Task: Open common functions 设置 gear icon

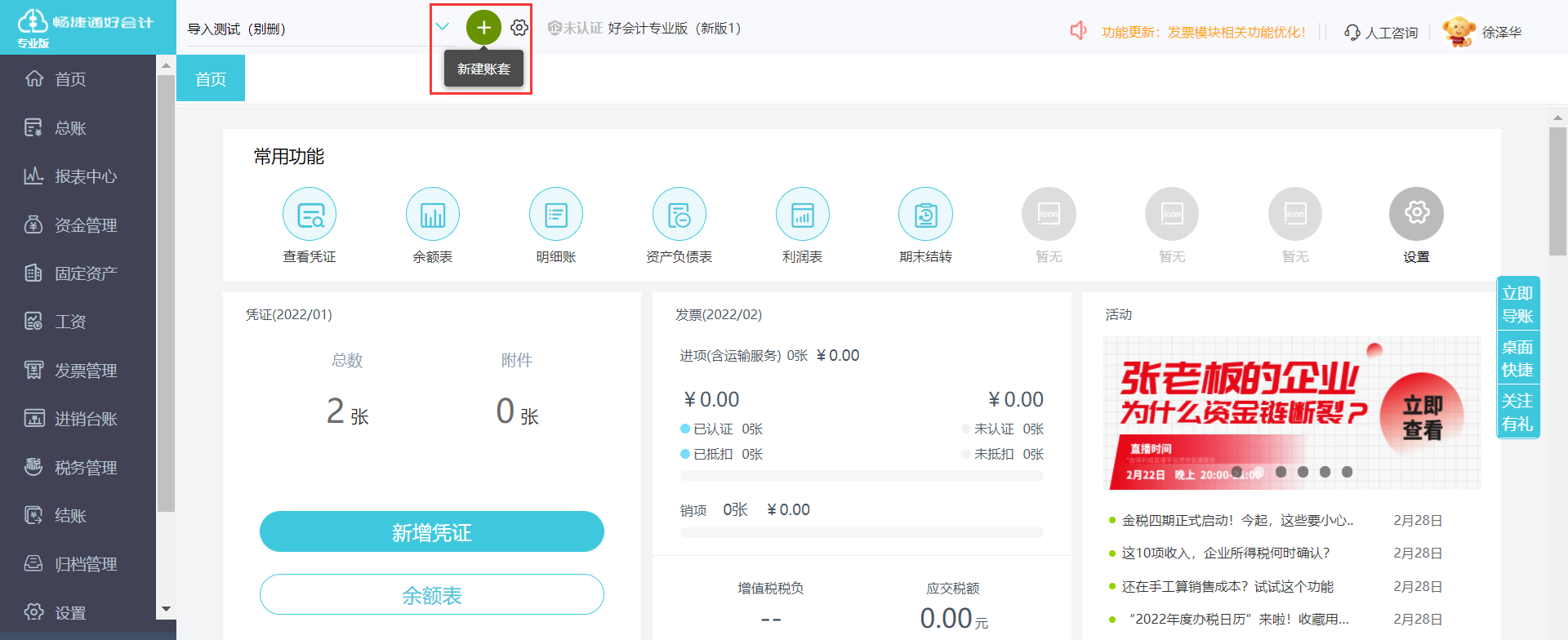Action: [1417, 215]
